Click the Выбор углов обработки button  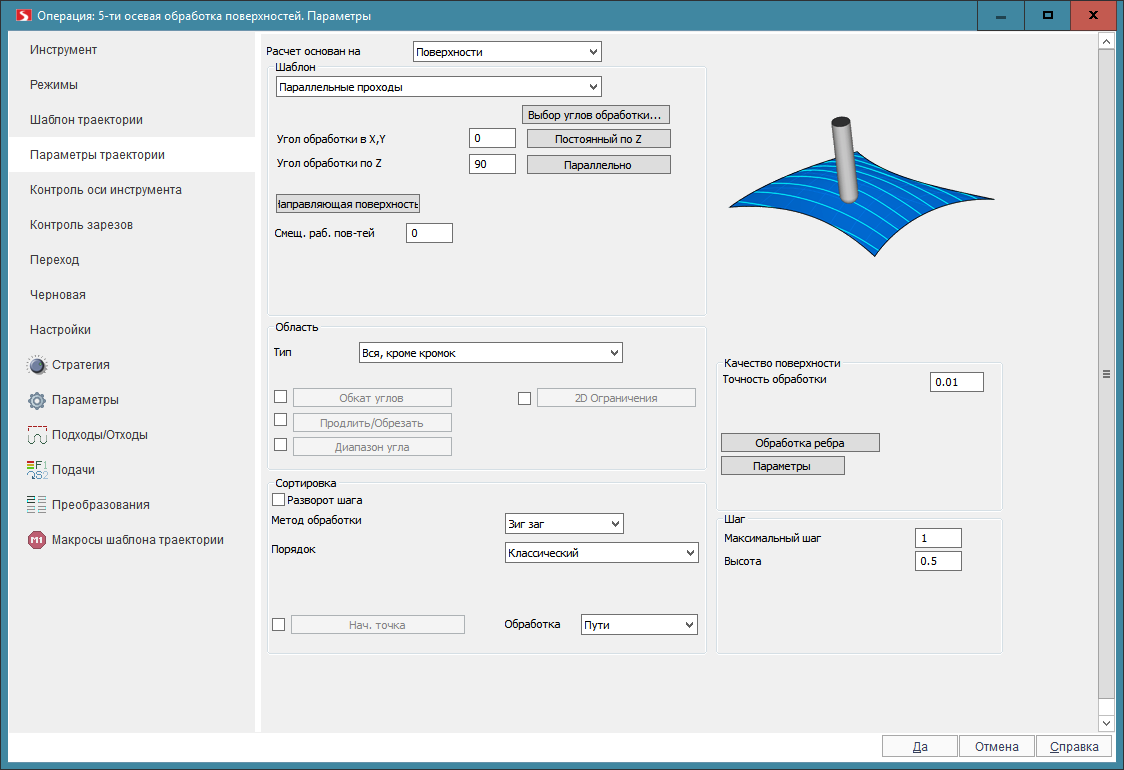point(595,115)
